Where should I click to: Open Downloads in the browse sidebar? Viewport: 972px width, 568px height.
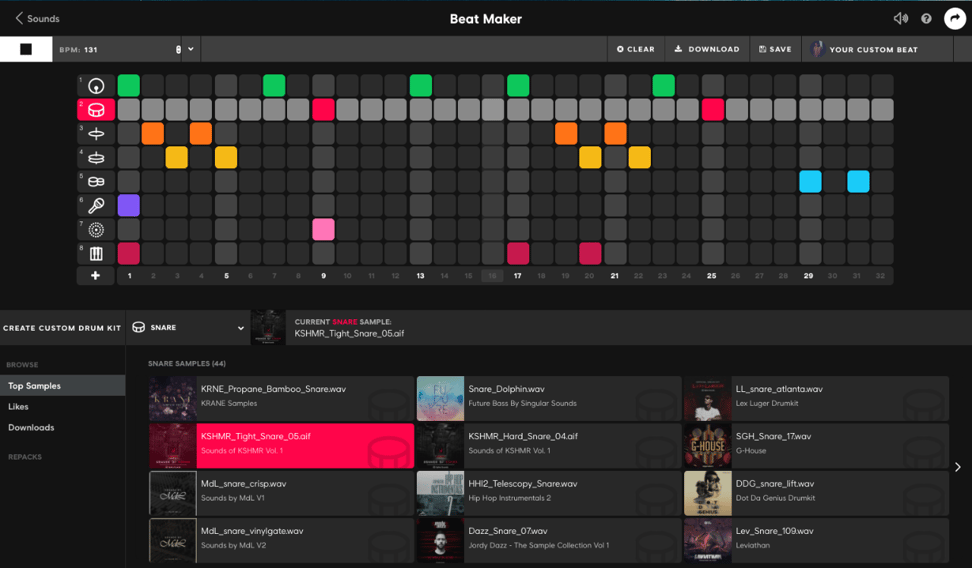[31, 428]
